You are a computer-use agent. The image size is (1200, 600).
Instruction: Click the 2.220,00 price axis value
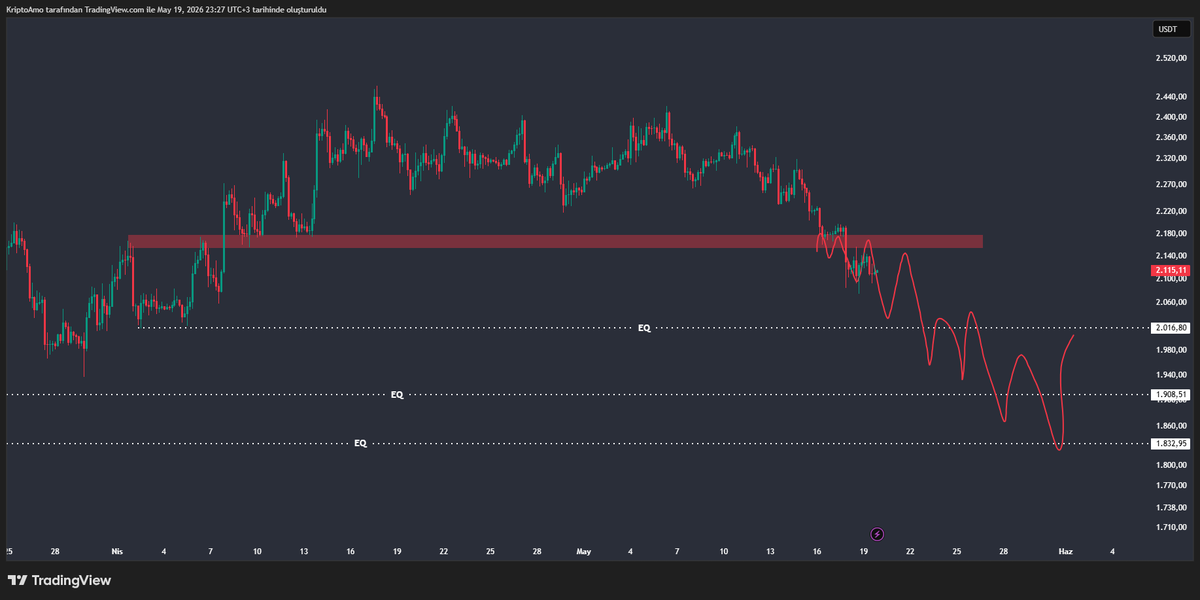[1170, 211]
